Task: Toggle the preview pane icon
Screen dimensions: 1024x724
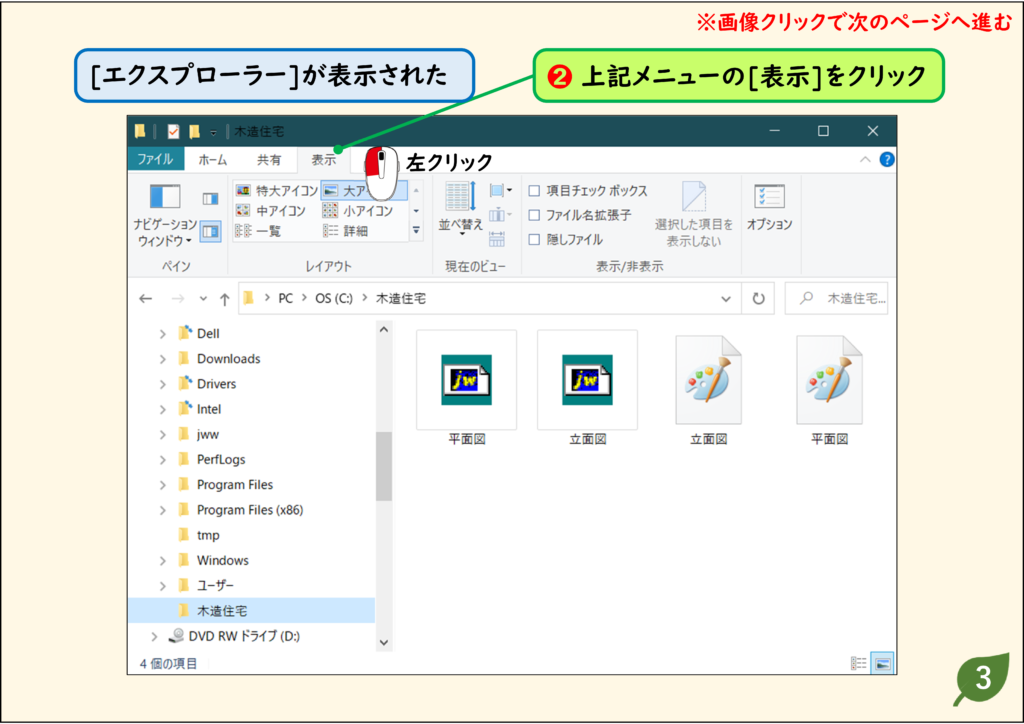Action: coord(210,198)
